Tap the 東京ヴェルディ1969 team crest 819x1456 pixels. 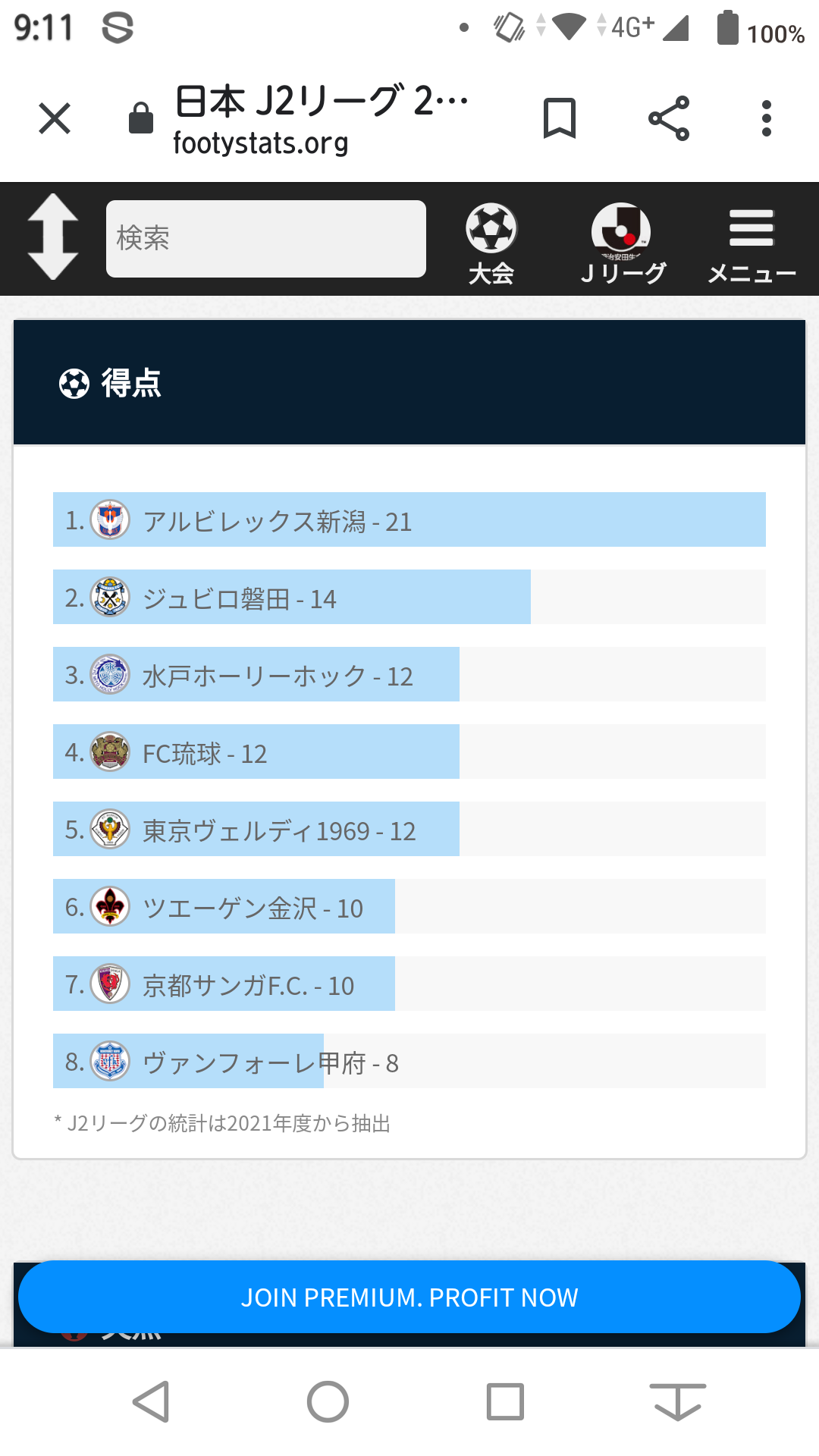pyautogui.click(x=110, y=830)
